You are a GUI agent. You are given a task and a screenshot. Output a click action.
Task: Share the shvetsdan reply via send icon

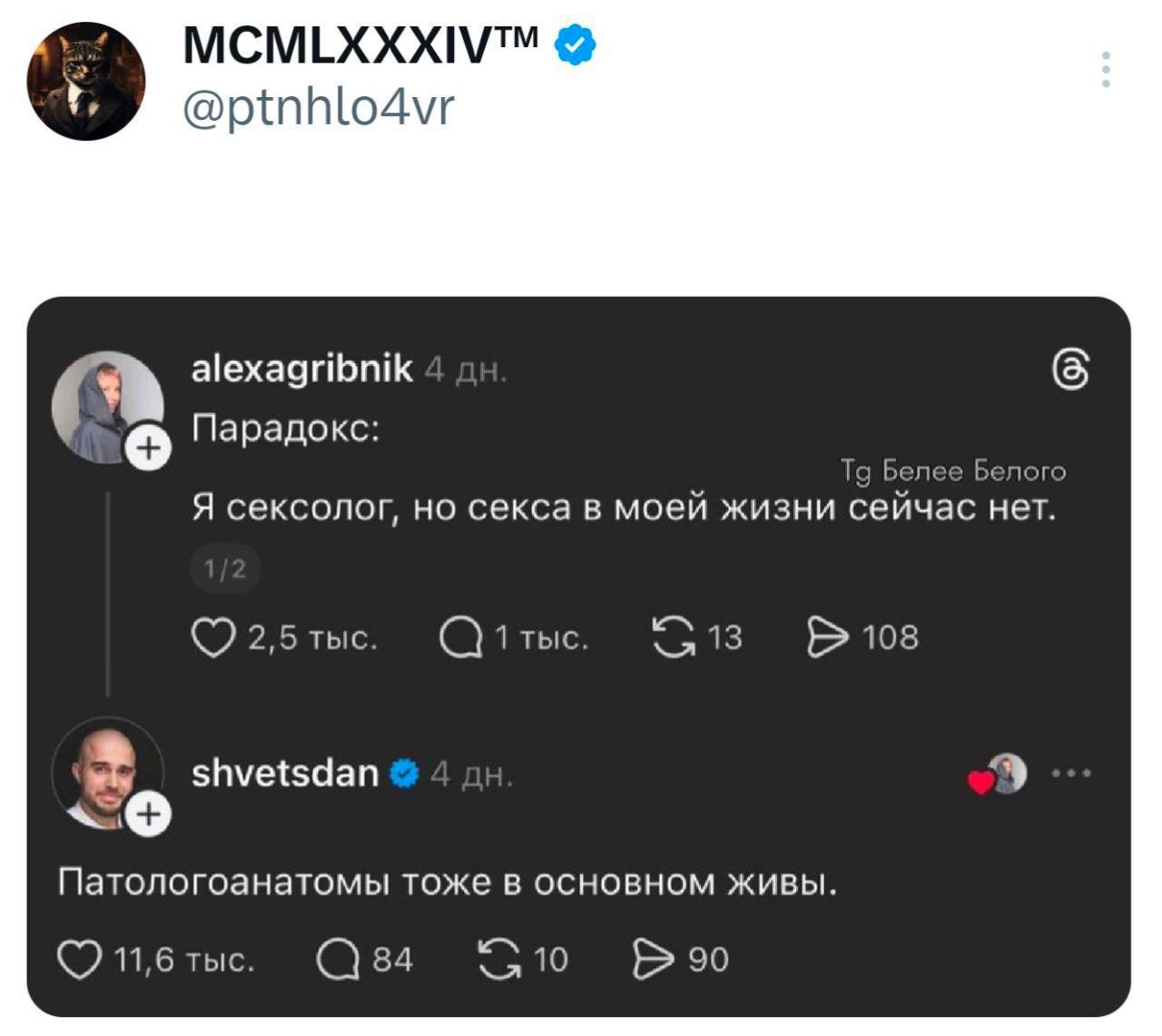652,961
